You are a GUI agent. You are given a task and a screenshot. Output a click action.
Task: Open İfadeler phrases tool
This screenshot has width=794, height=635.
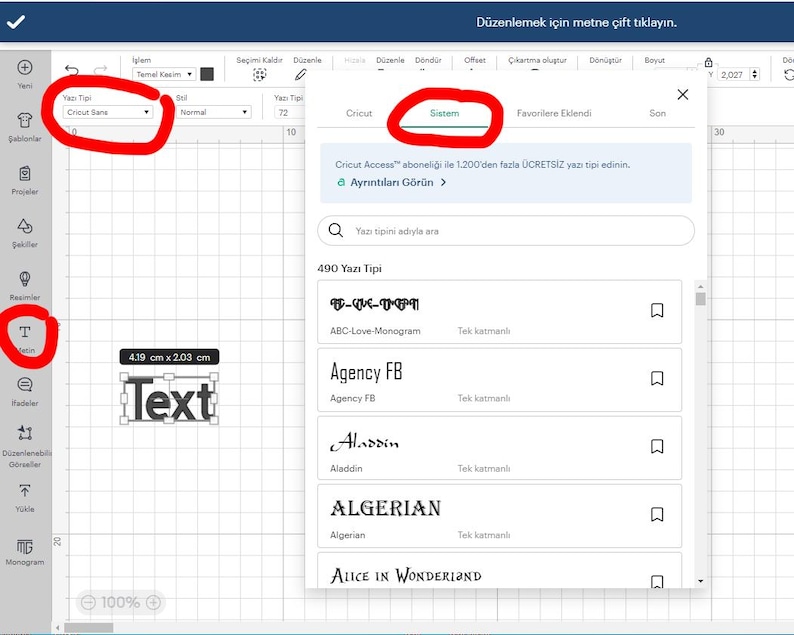pyautogui.click(x=25, y=391)
